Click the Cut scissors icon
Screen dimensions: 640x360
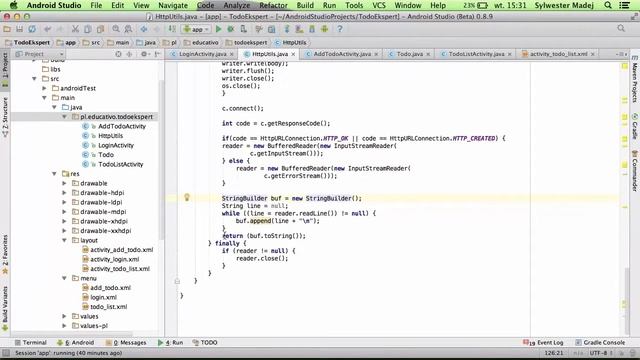pyautogui.click(x=75, y=29)
